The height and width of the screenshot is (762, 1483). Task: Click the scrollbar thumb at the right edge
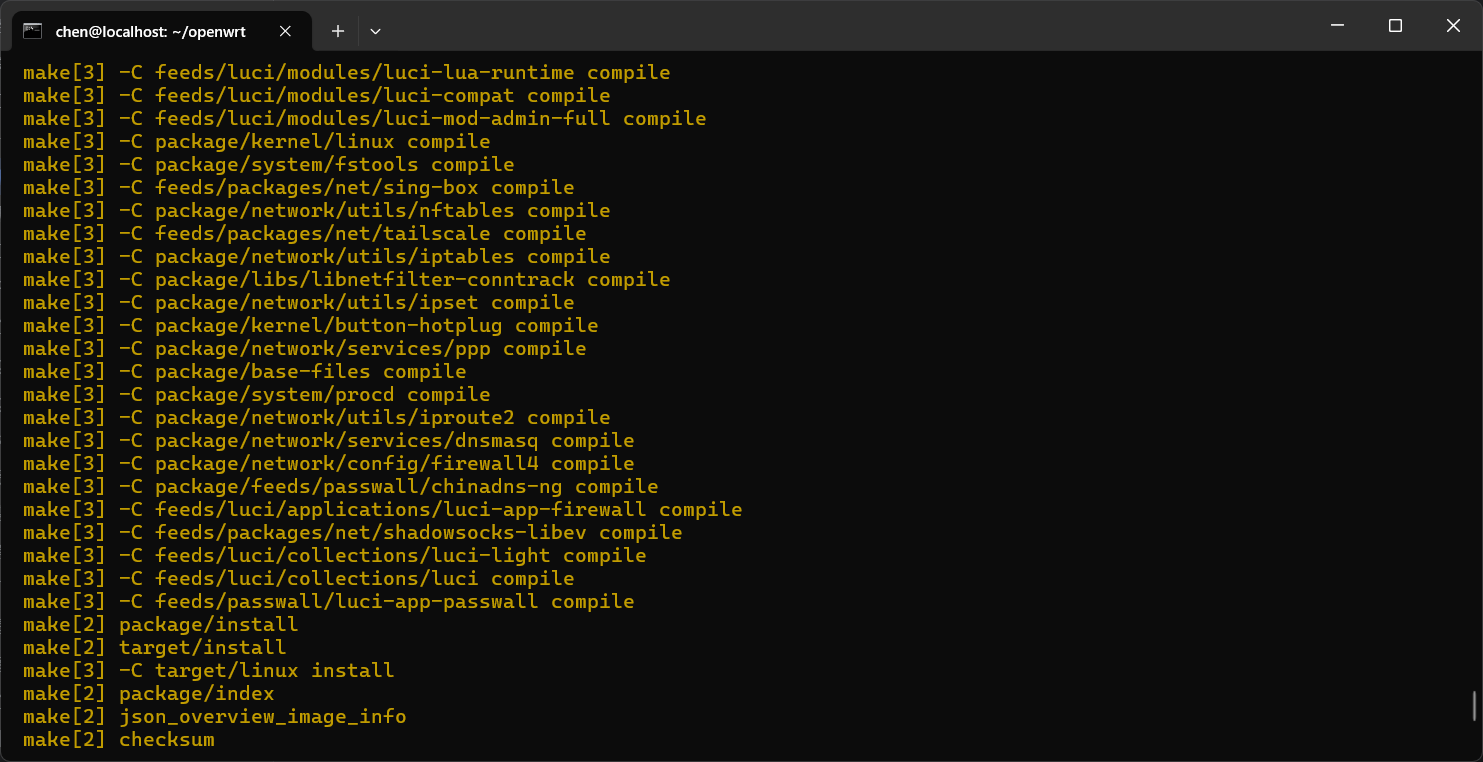[1474, 705]
